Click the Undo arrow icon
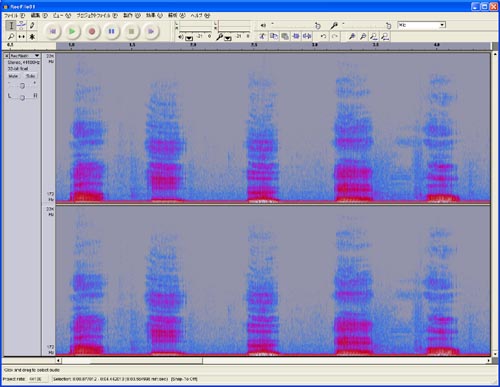 point(323,36)
